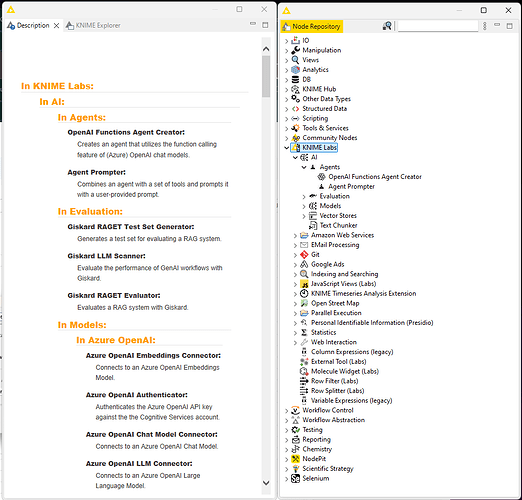The width and height of the screenshot is (522, 500).
Task: Expand the Vector Stores folder
Action: 304,216
